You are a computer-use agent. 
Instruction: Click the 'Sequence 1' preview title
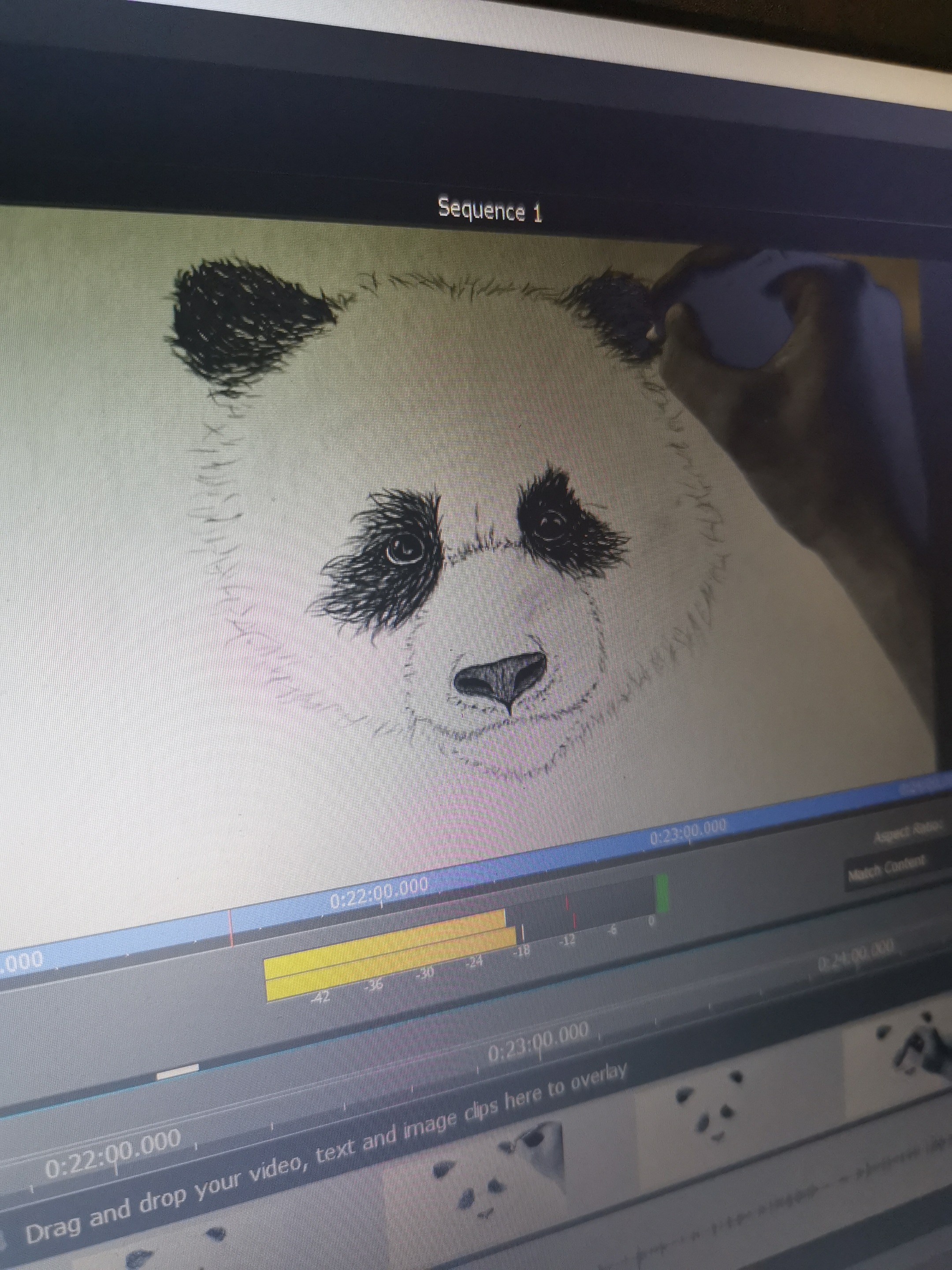pyautogui.click(x=490, y=210)
